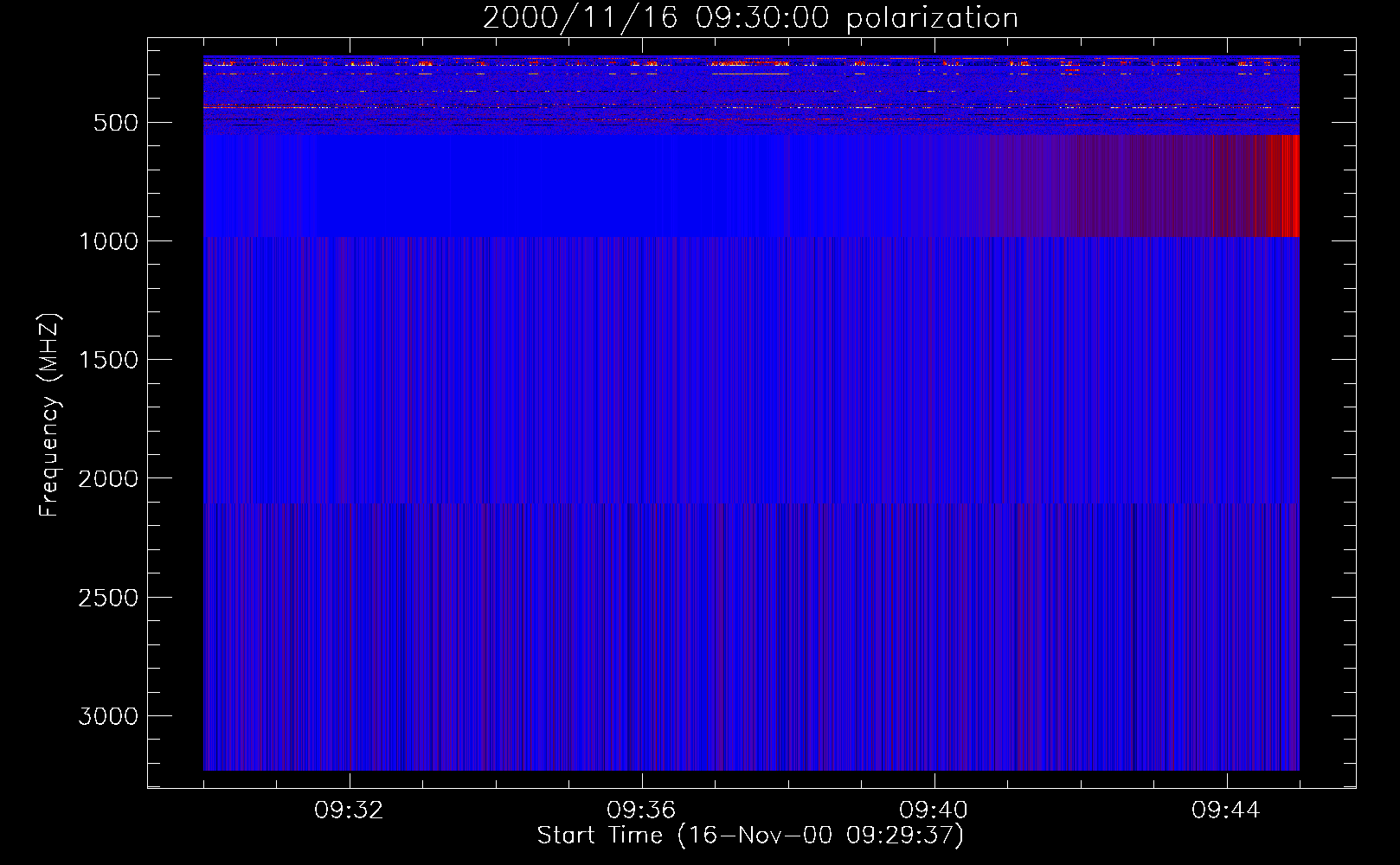The height and width of the screenshot is (865, 1400).
Task: Click the bright red region near 09:45 in the spectrogram
Action: [1284, 185]
